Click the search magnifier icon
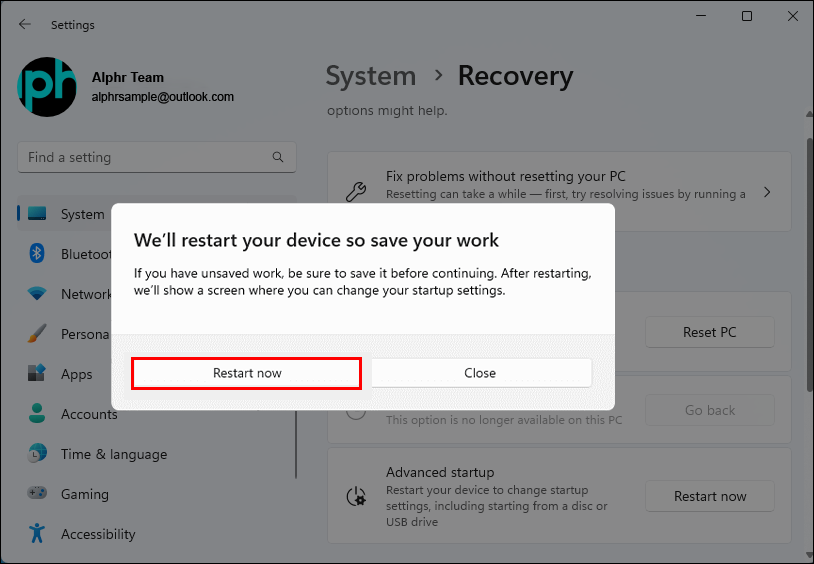Screen dimensions: 814x564 click(278, 157)
